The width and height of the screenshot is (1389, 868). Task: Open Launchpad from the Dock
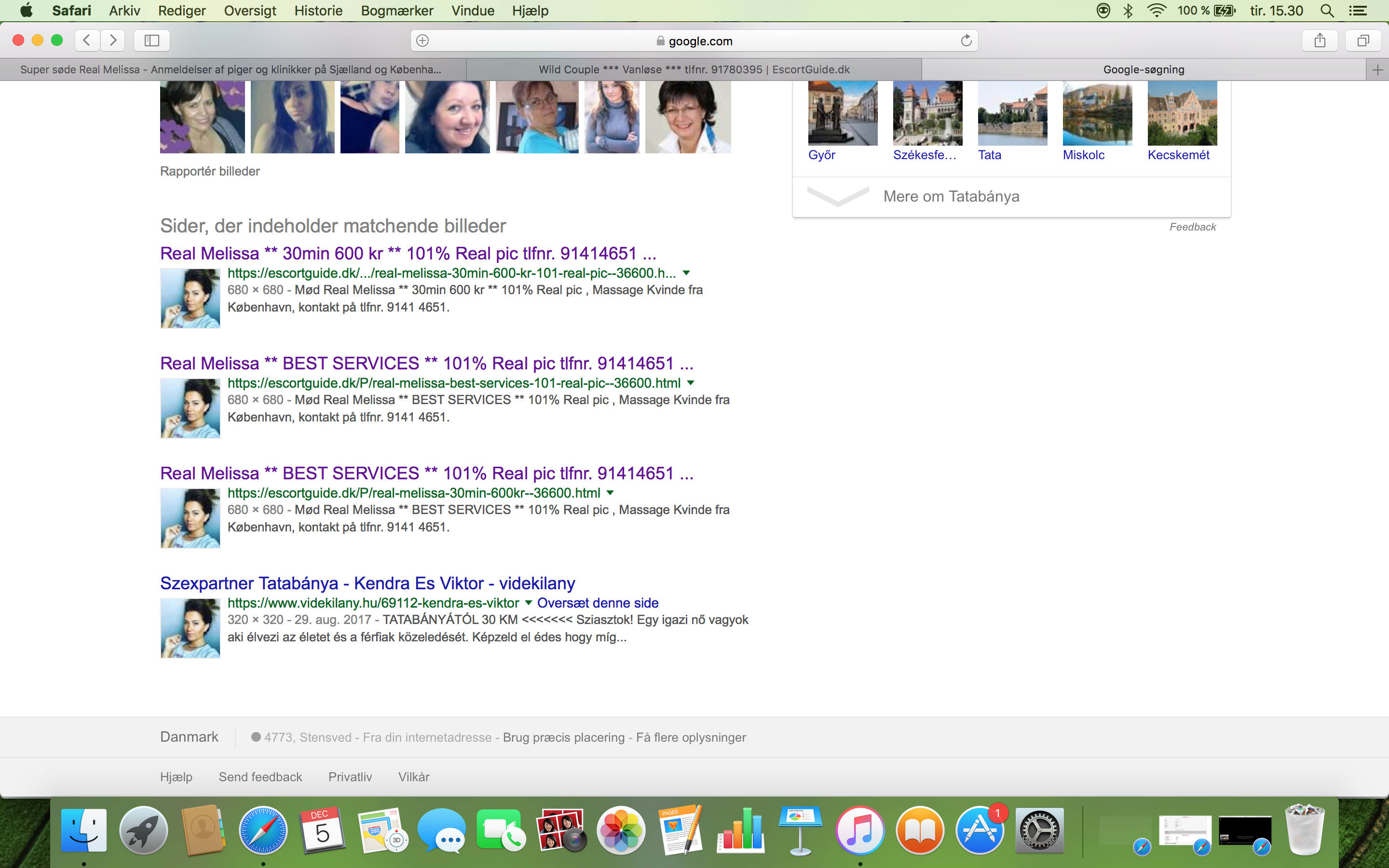pyautogui.click(x=144, y=830)
